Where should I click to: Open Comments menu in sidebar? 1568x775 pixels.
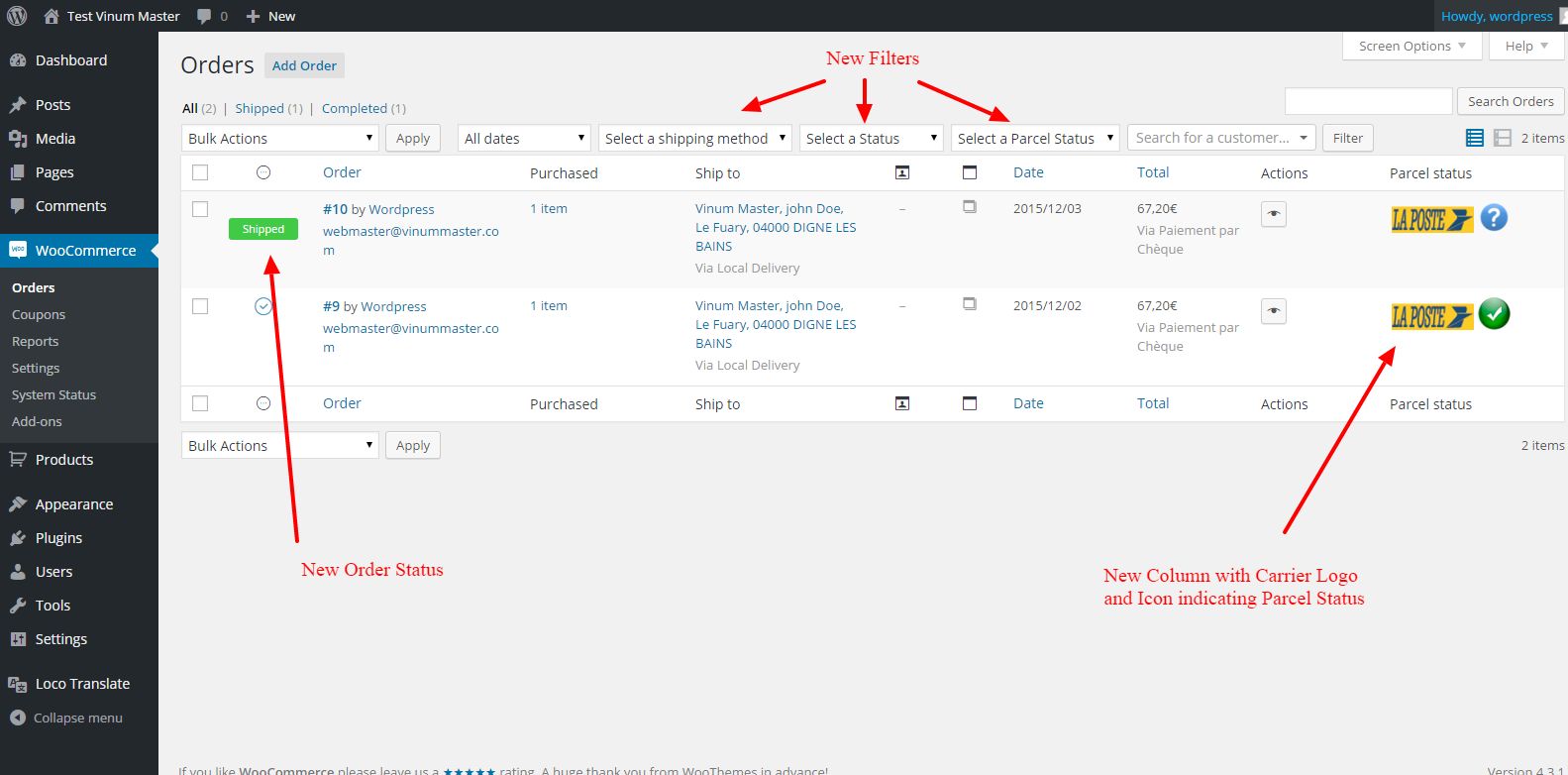click(70, 206)
